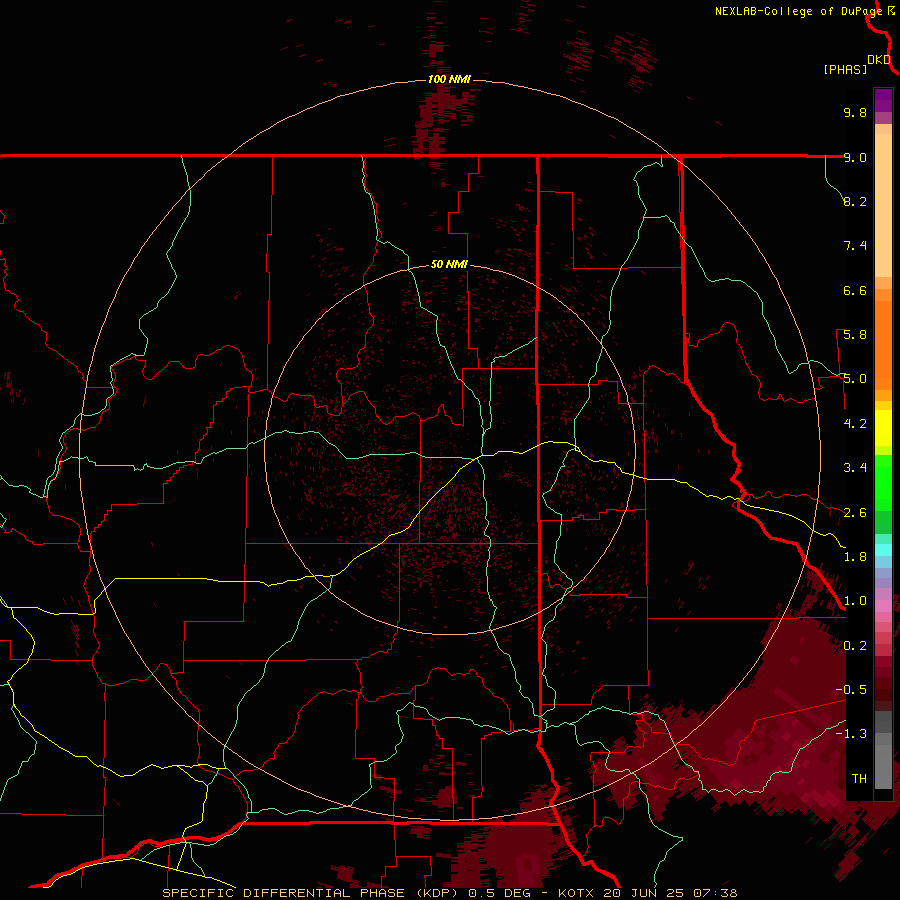Image resolution: width=900 pixels, height=900 pixels.
Task: Select the 5.8 scale label
Action: pos(855,335)
